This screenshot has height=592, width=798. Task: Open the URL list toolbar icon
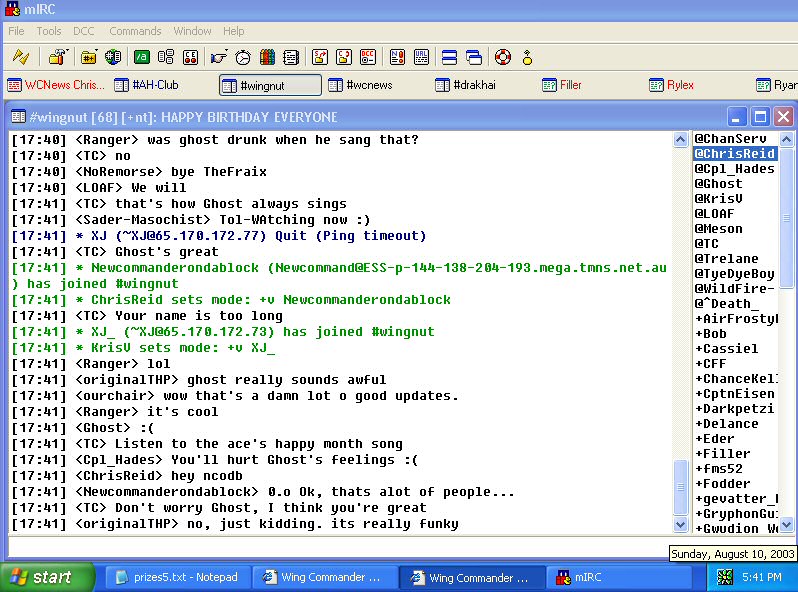421,57
